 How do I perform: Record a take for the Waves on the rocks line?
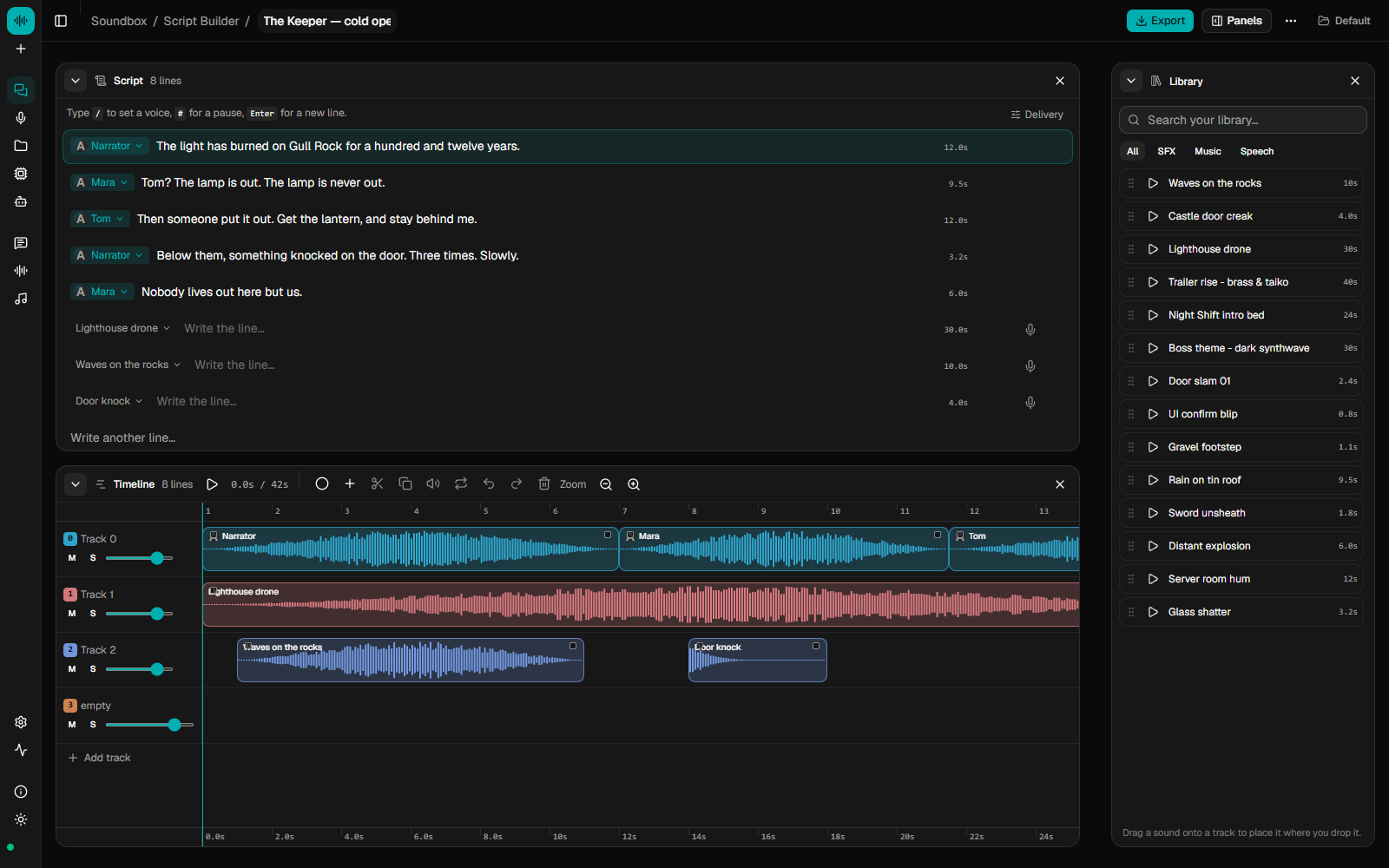coord(1030,365)
